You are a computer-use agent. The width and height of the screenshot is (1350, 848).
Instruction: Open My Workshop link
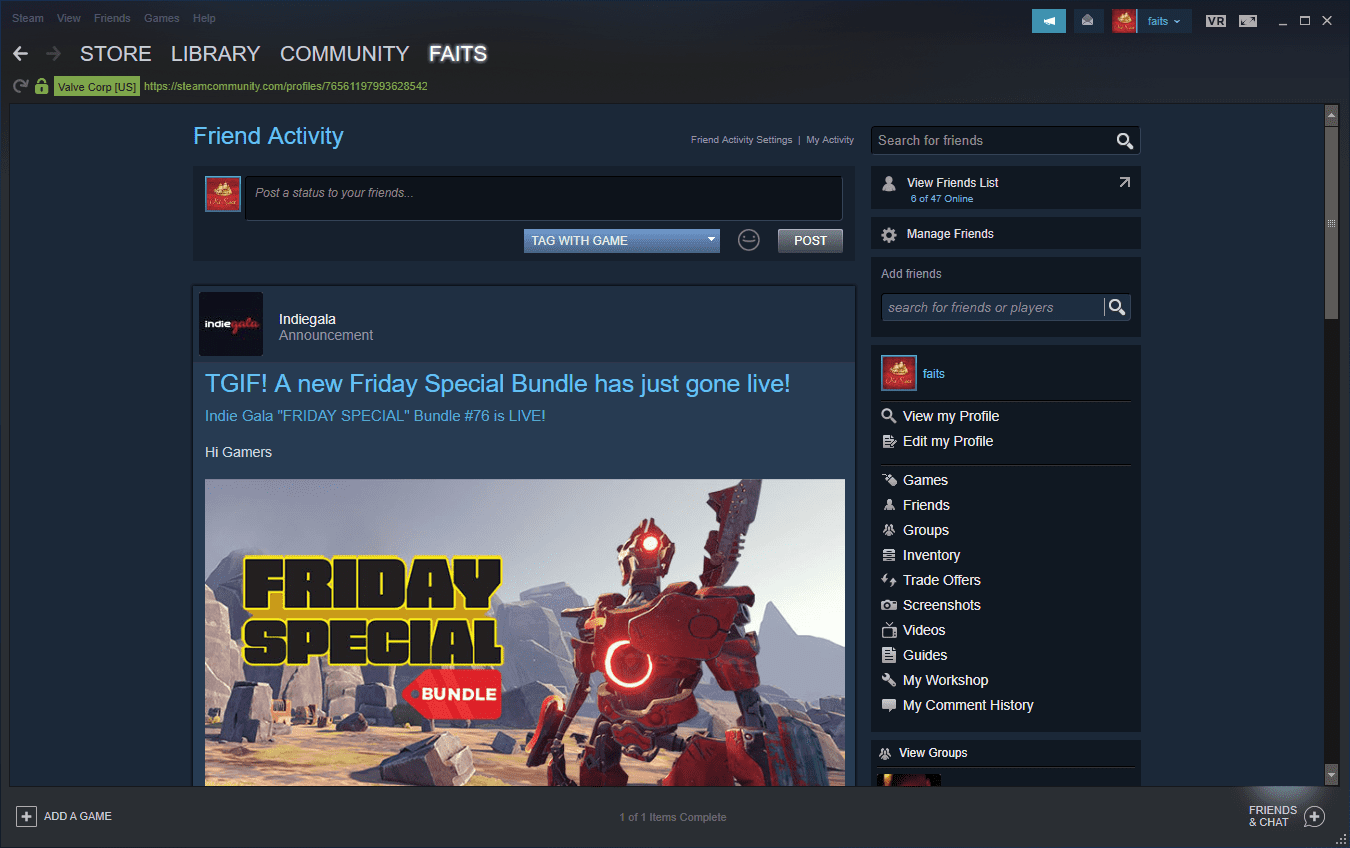coord(945,680)
